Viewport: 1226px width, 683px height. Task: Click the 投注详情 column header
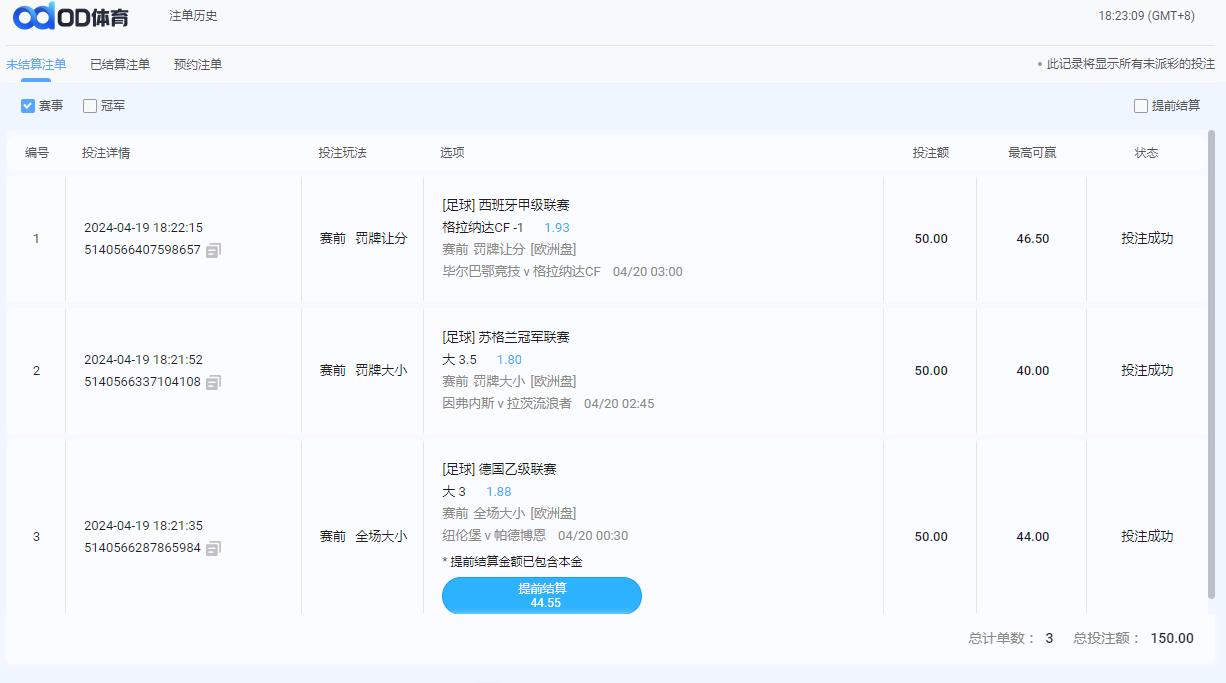pyautogui.click(x=106, y=153)
